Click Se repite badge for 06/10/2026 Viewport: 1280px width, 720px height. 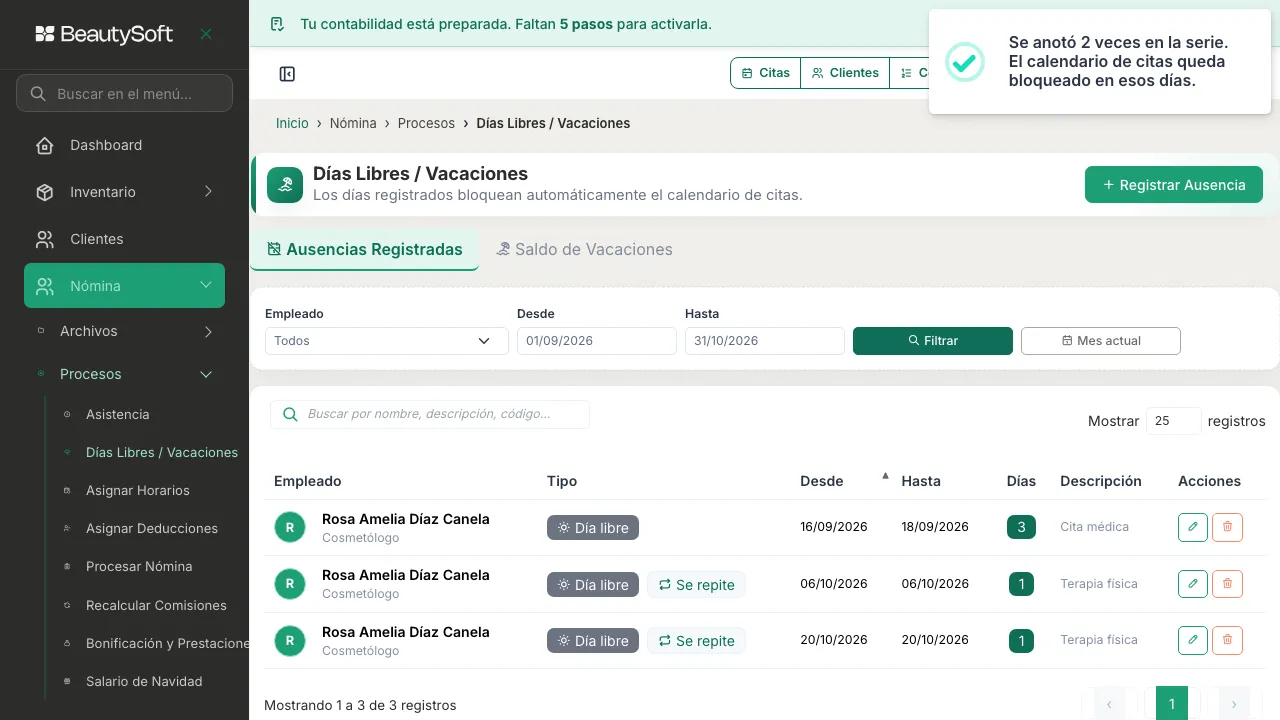point(696,585)
